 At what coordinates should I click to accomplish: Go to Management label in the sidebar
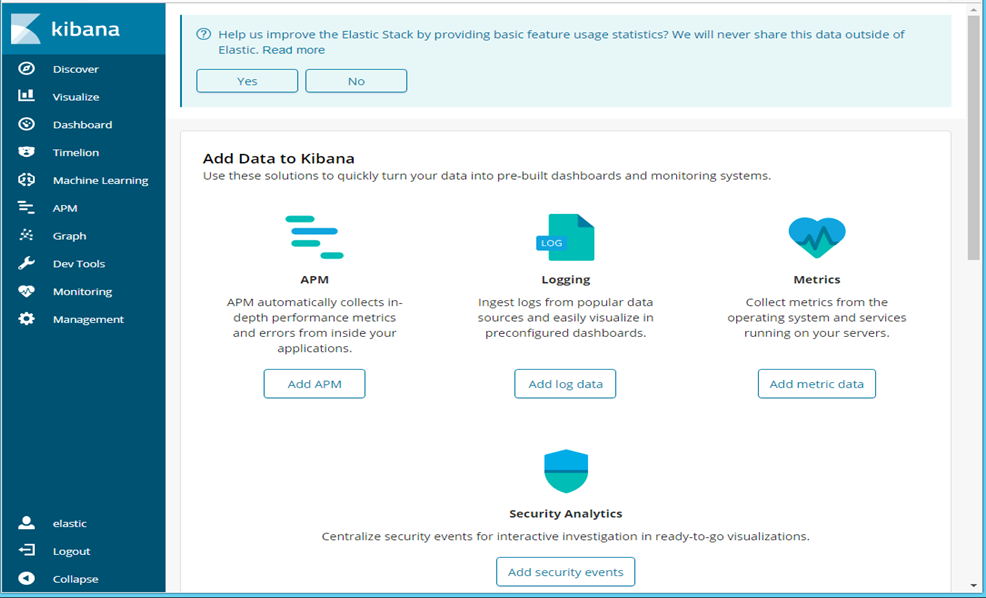point(88,319)
